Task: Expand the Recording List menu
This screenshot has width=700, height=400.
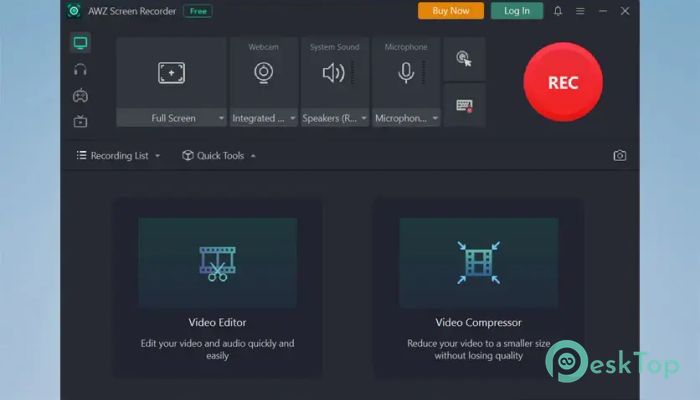Action: [x=118, y=155]
